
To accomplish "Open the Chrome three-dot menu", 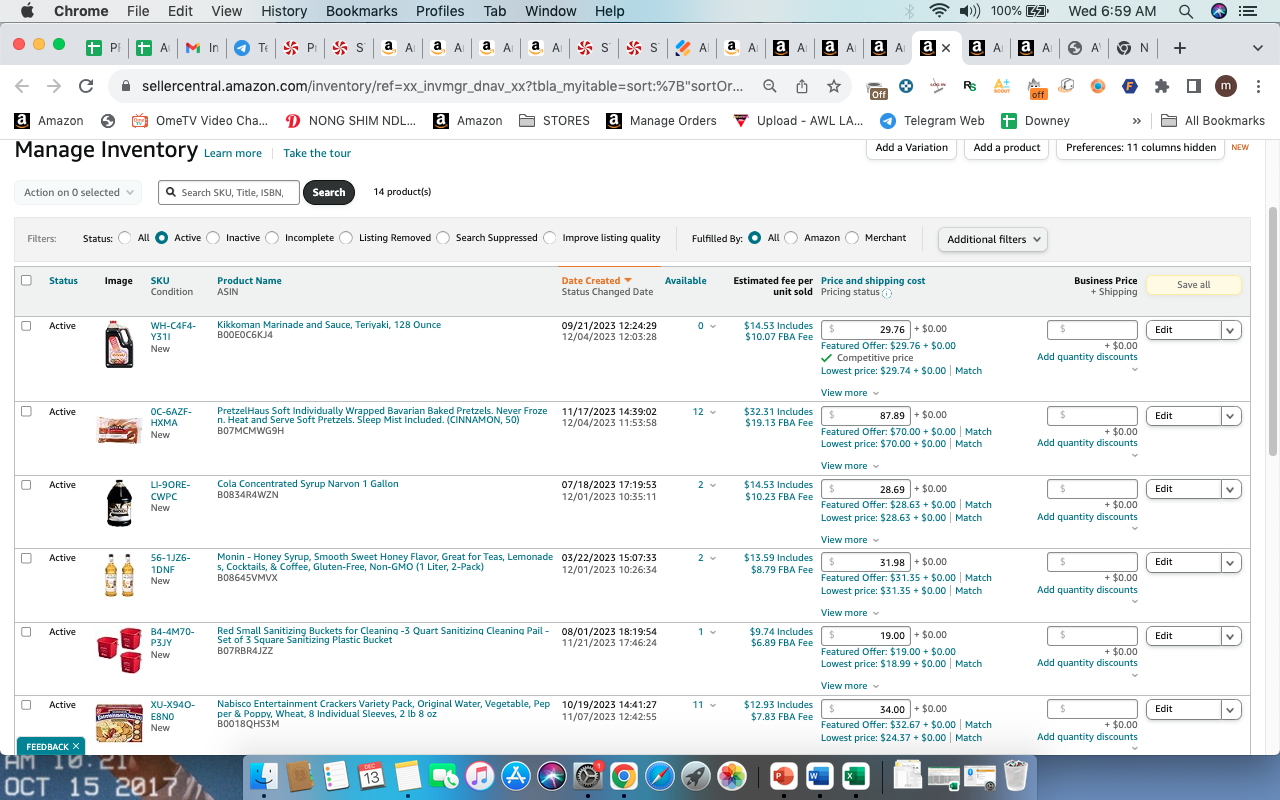I will click(1258, 86).
